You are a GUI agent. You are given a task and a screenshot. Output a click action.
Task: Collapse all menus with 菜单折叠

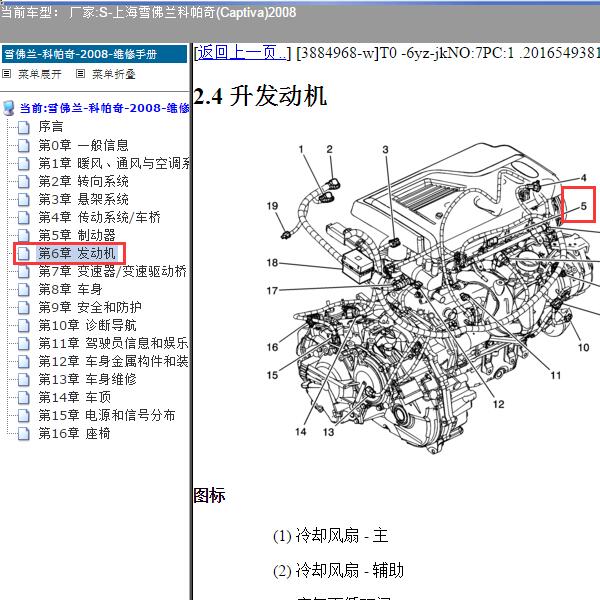pyautogui.click(x=114, y=74)
